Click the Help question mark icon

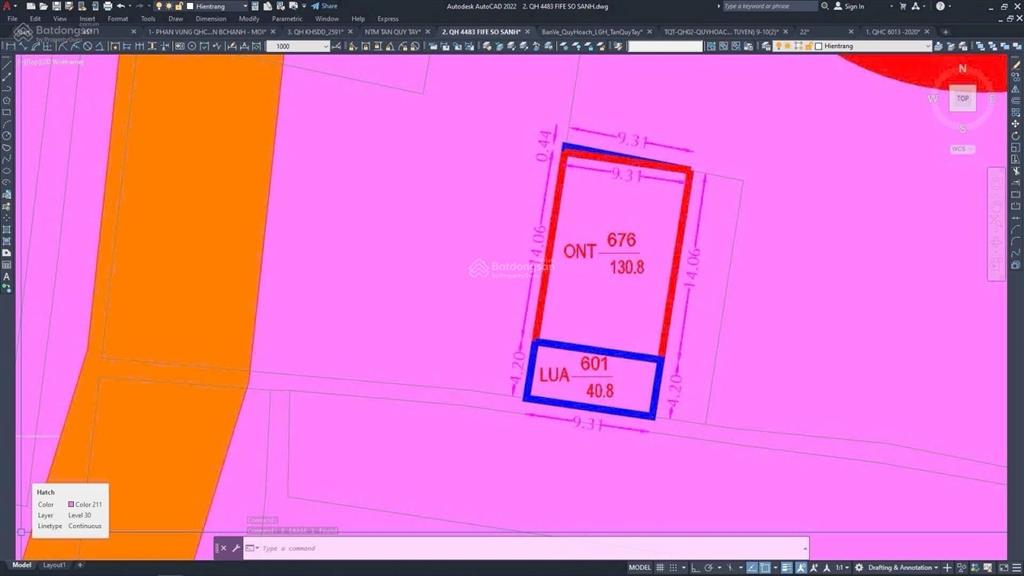[x=940, y=6]
